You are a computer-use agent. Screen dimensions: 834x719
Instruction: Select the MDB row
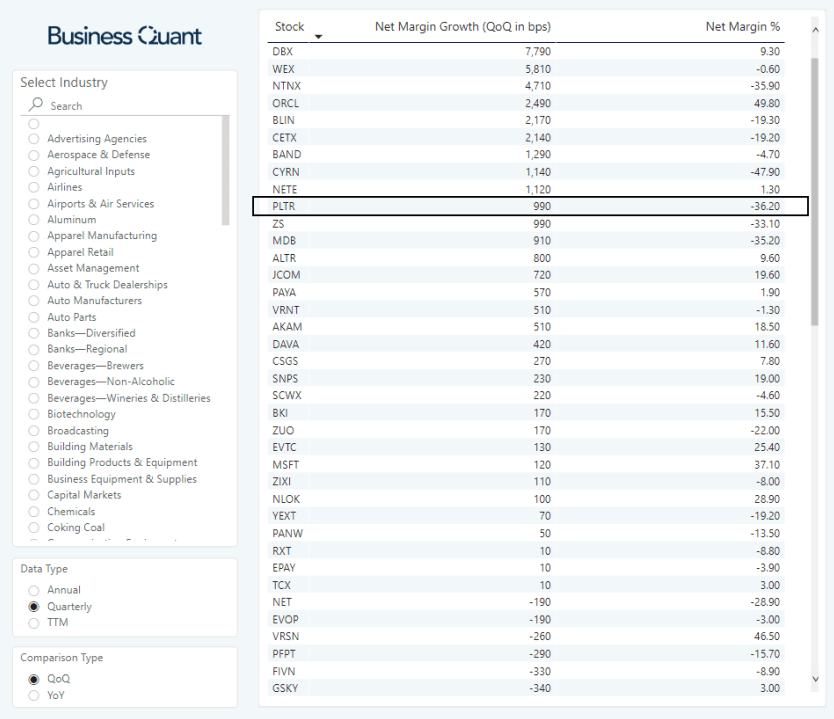coord(526,240)
